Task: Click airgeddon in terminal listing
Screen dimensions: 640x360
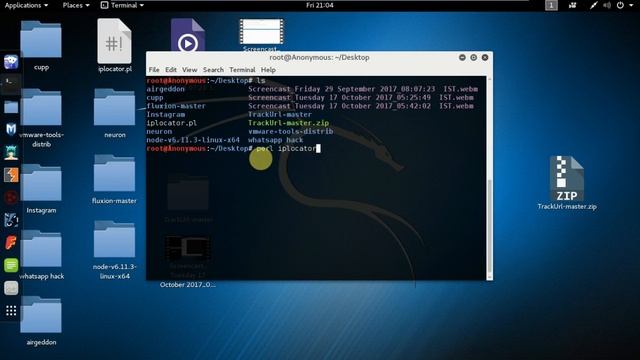Action: tap(165, 89)
